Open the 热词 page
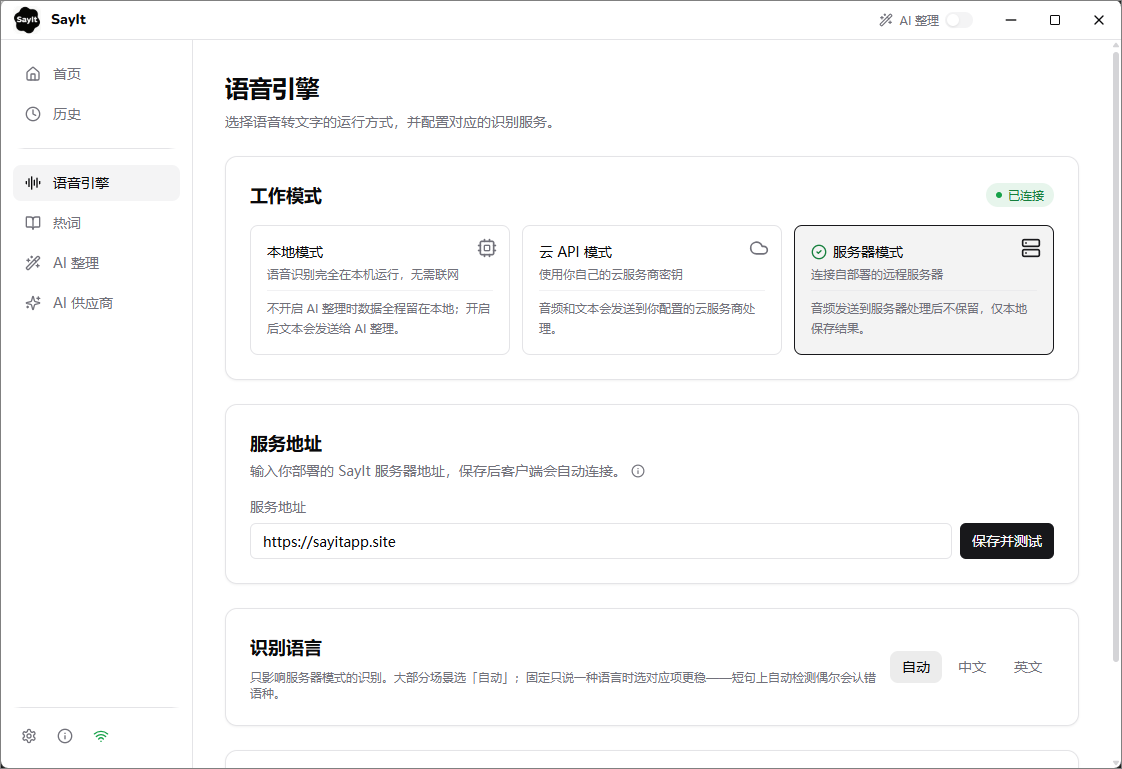This screenshot has width=1122, height=769. point(96,222)
